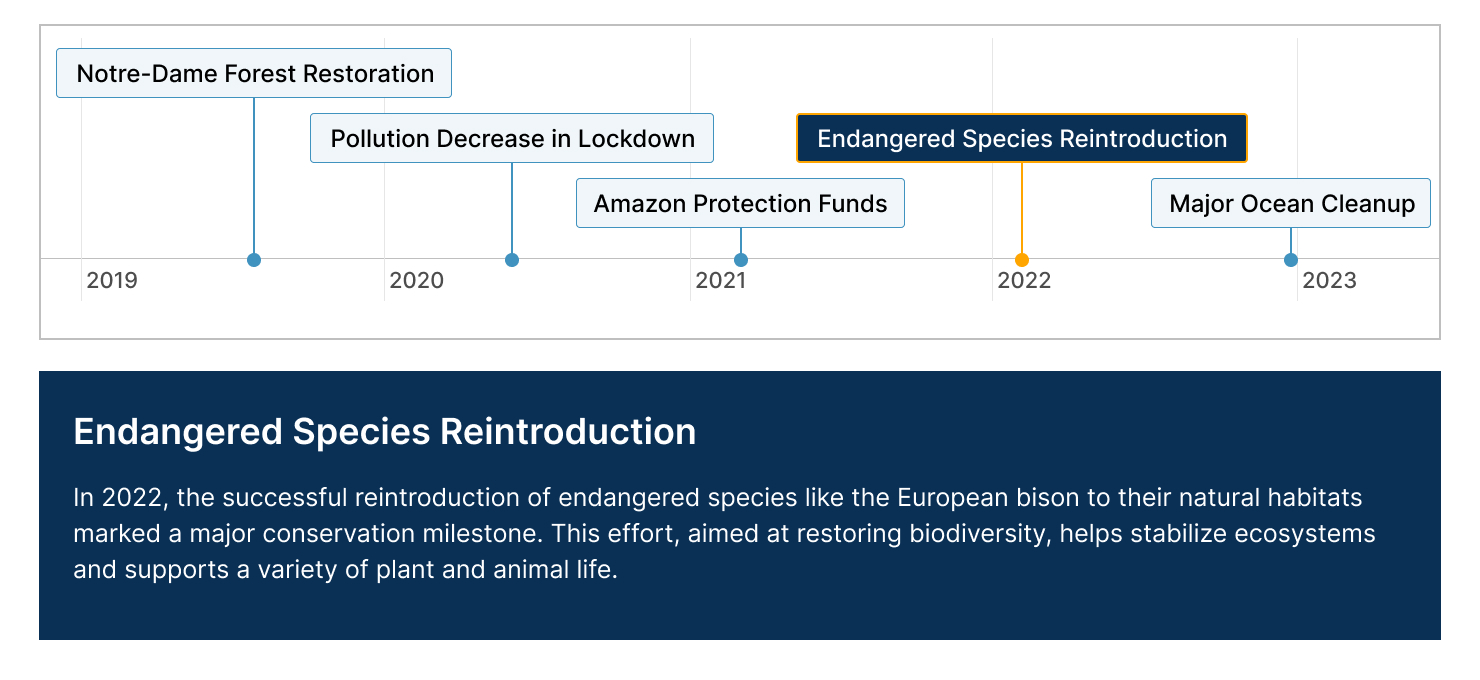Screen dimensions: 1480x680
Task: Click the Notre-Dame Forest Restoration event label
Action: point(254,73)
